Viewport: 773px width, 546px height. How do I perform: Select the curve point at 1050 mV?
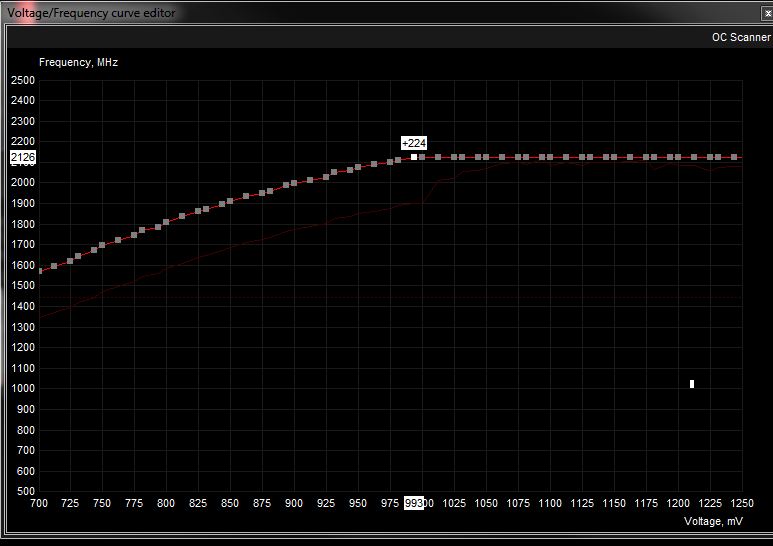point(486,157)
